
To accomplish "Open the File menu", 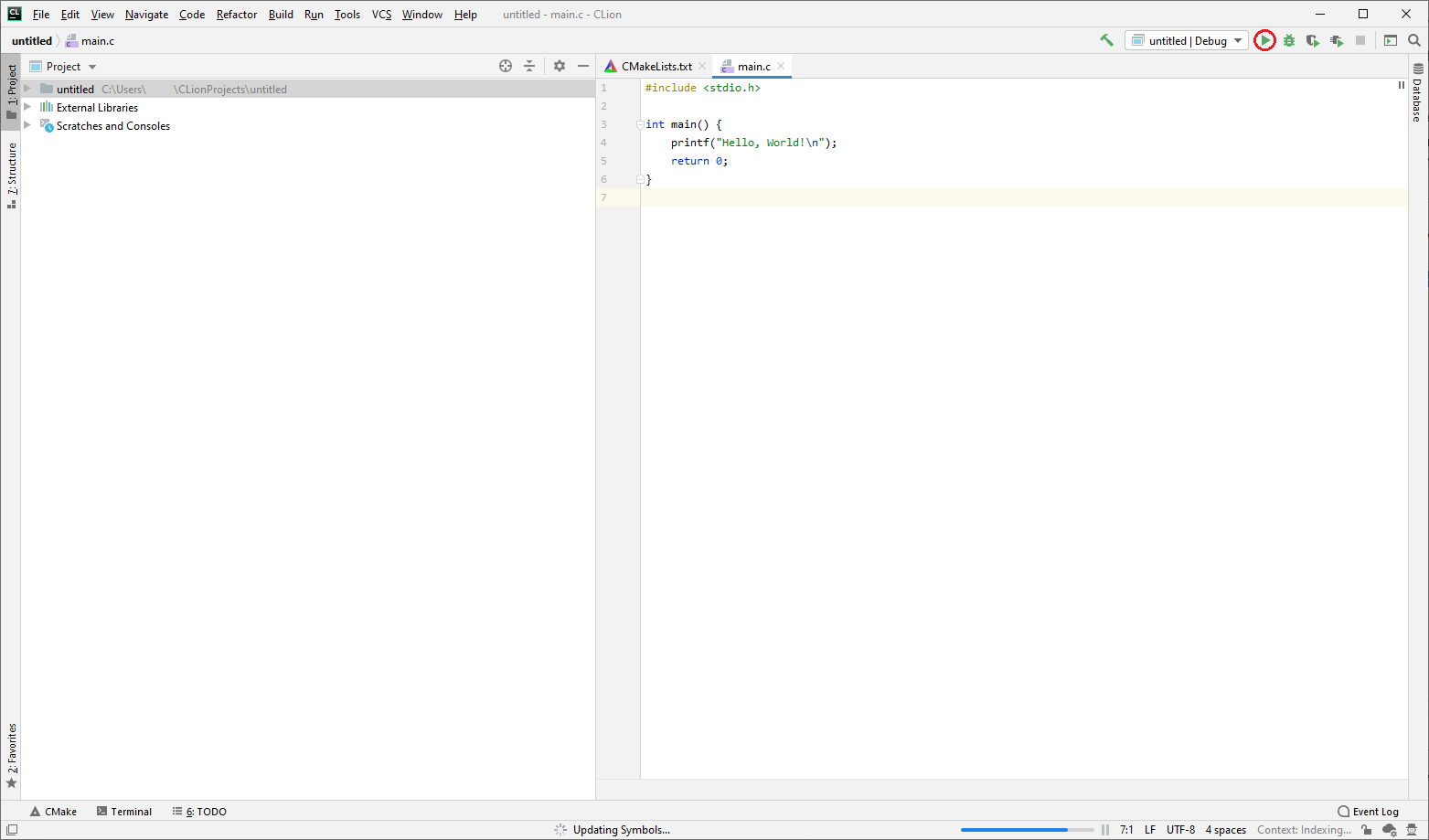I will (41, 15).
